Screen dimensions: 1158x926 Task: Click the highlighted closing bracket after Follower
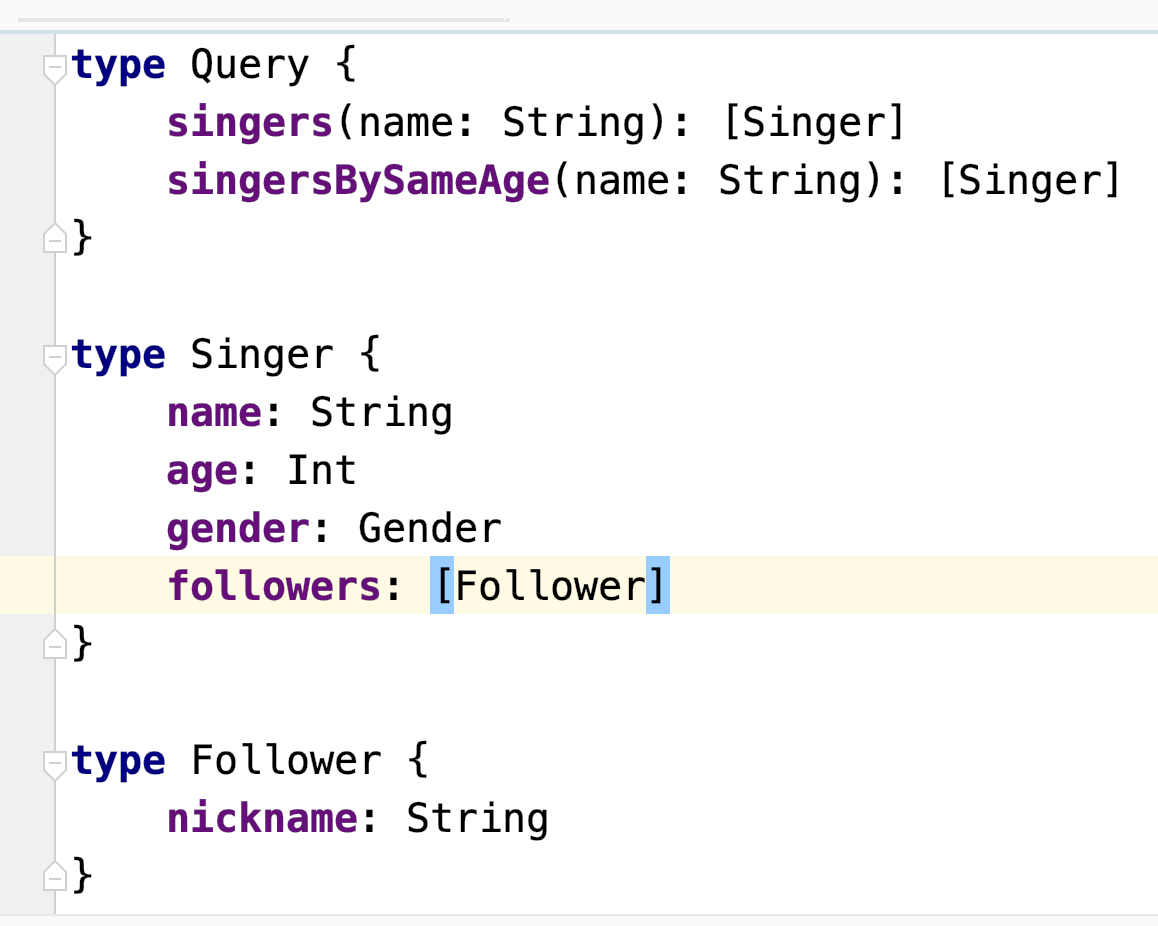(658, 586)
